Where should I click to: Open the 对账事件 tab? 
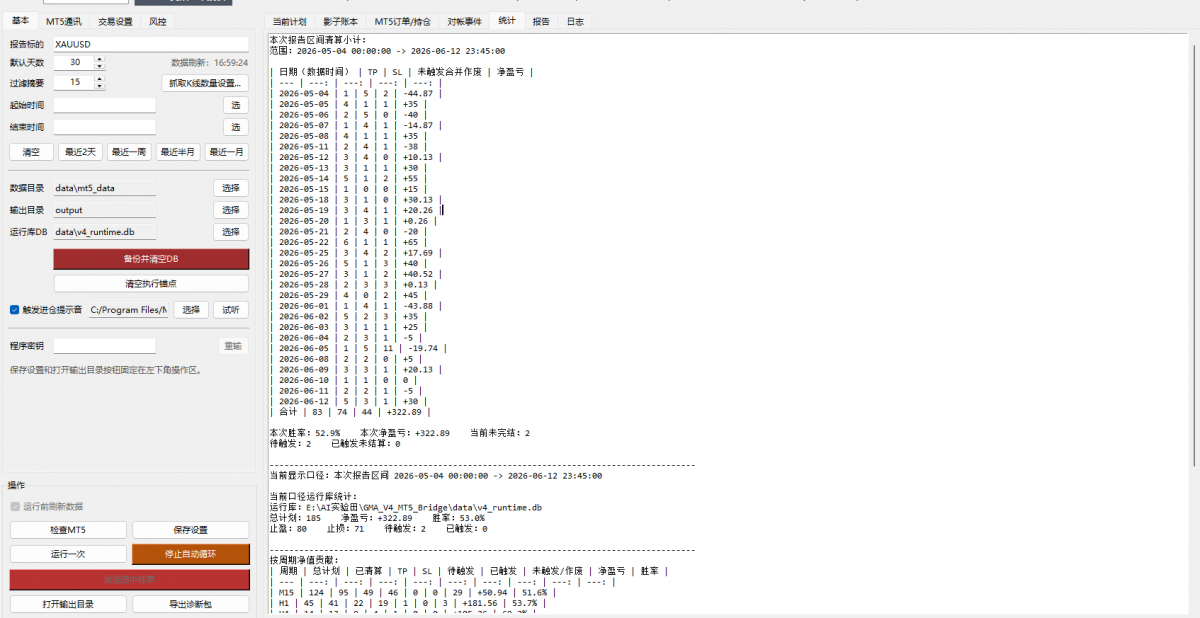pyautogui.click(x=464, y=21)
